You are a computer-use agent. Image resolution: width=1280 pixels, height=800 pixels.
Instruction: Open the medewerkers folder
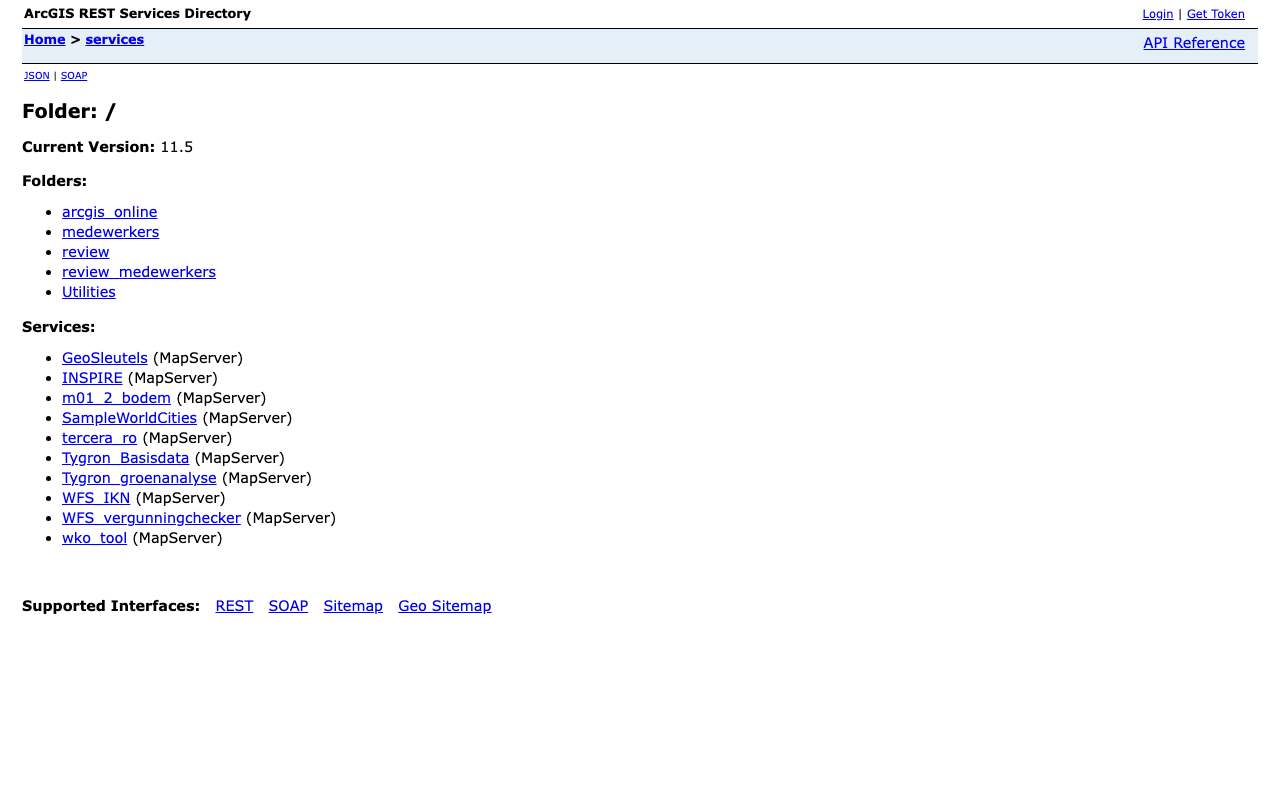[110, 232]
